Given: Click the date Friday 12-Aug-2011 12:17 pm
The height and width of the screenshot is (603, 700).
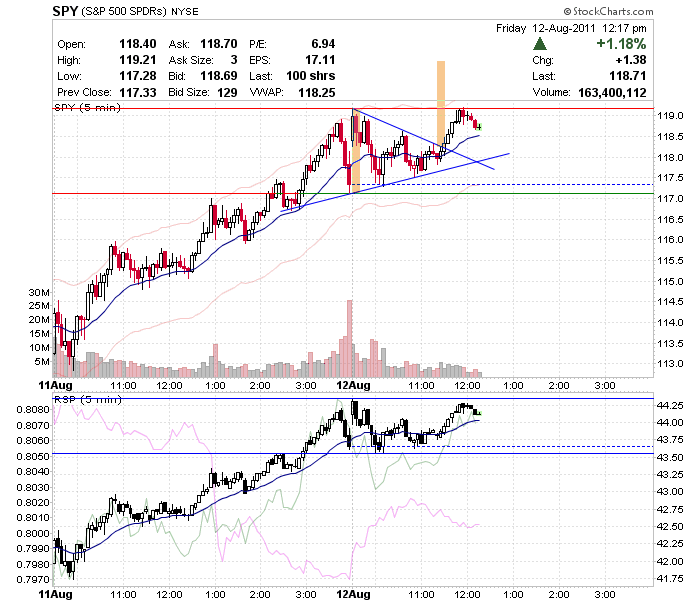Looking at the screenshot, I should [571, 28].
